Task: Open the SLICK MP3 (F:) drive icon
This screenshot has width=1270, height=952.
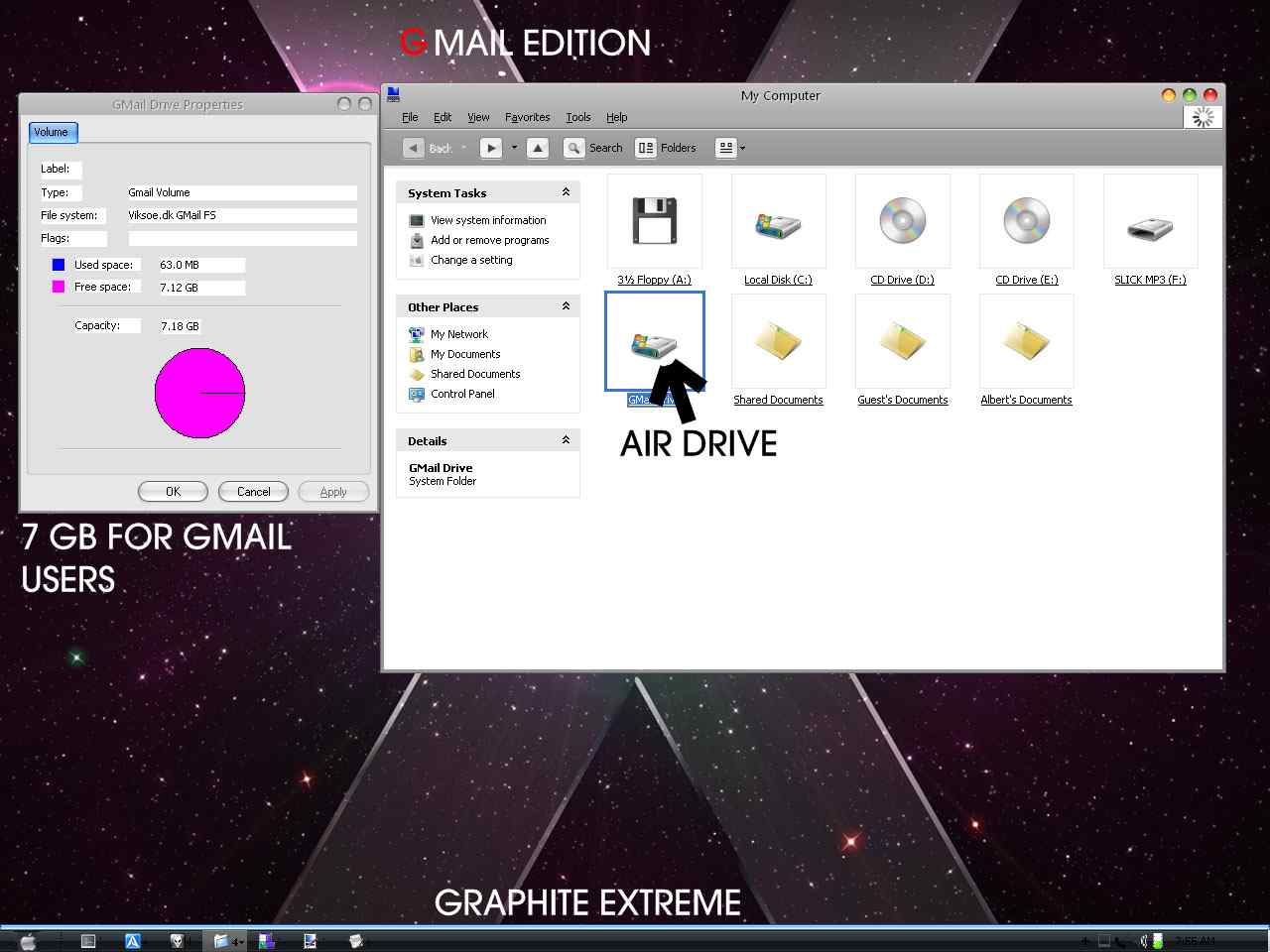Action: click(x=1150, y=221)
